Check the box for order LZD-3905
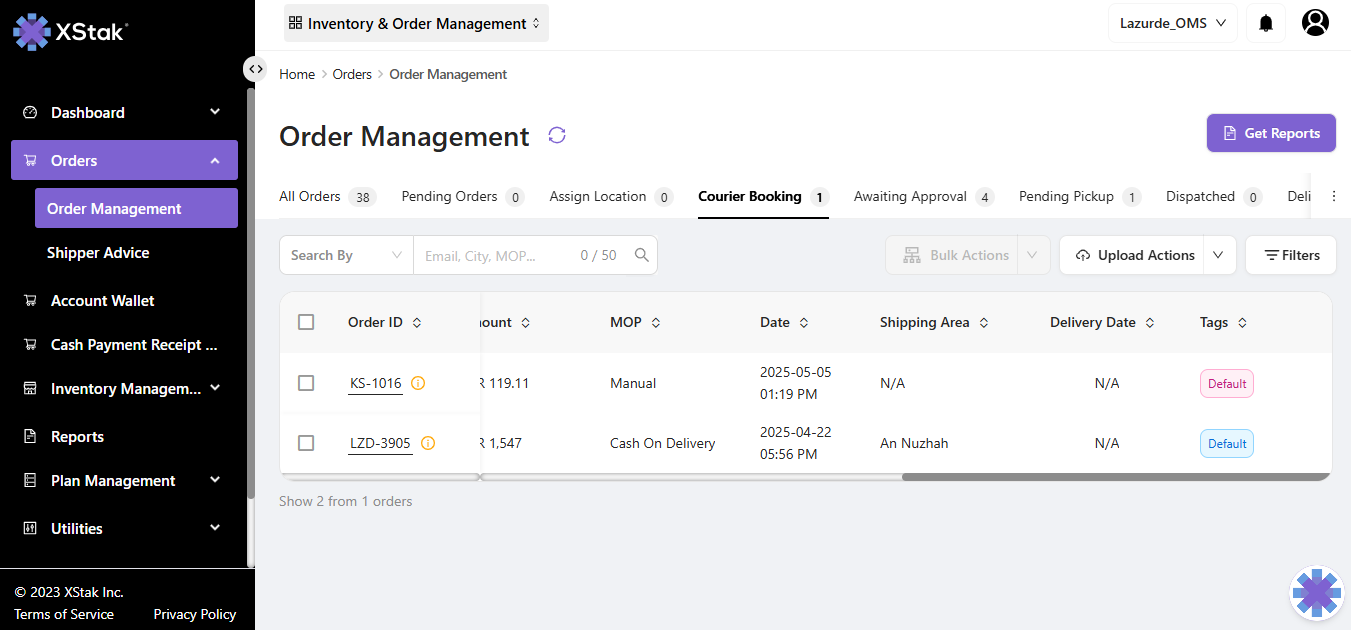Screen dimensions: 1351x630 pos(306,443)
